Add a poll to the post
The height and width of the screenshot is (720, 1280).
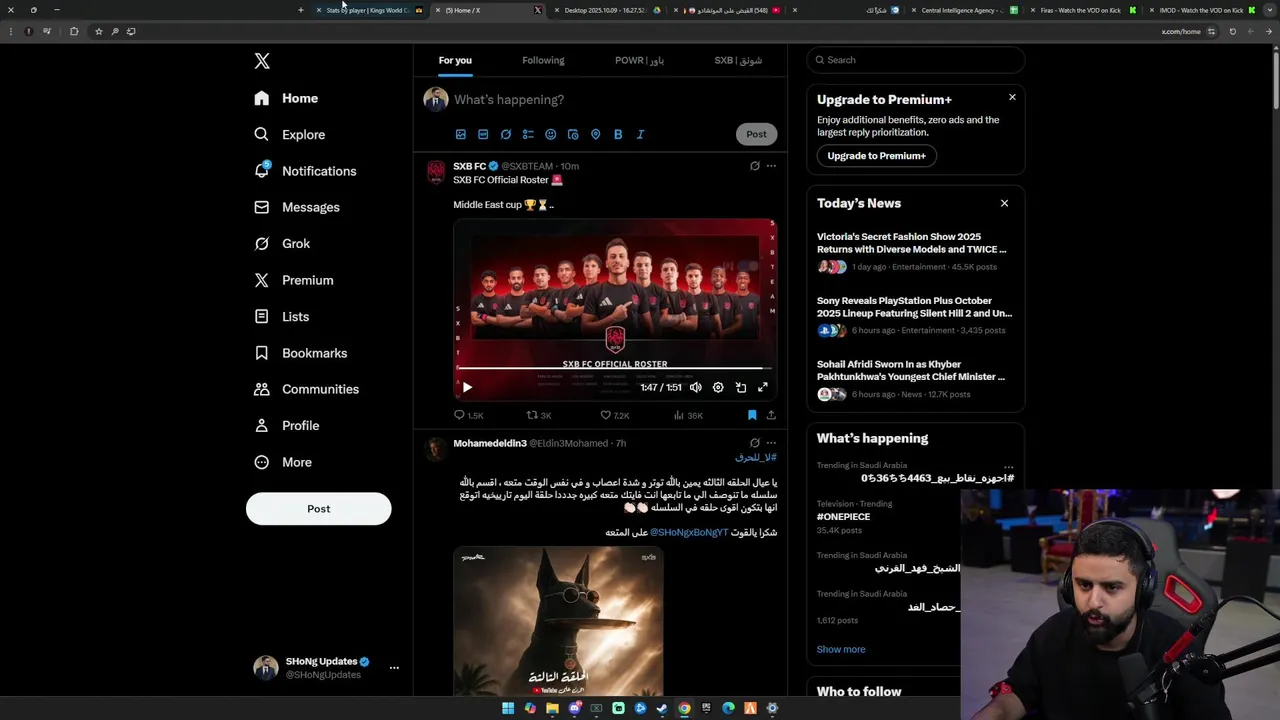(528, 134)
